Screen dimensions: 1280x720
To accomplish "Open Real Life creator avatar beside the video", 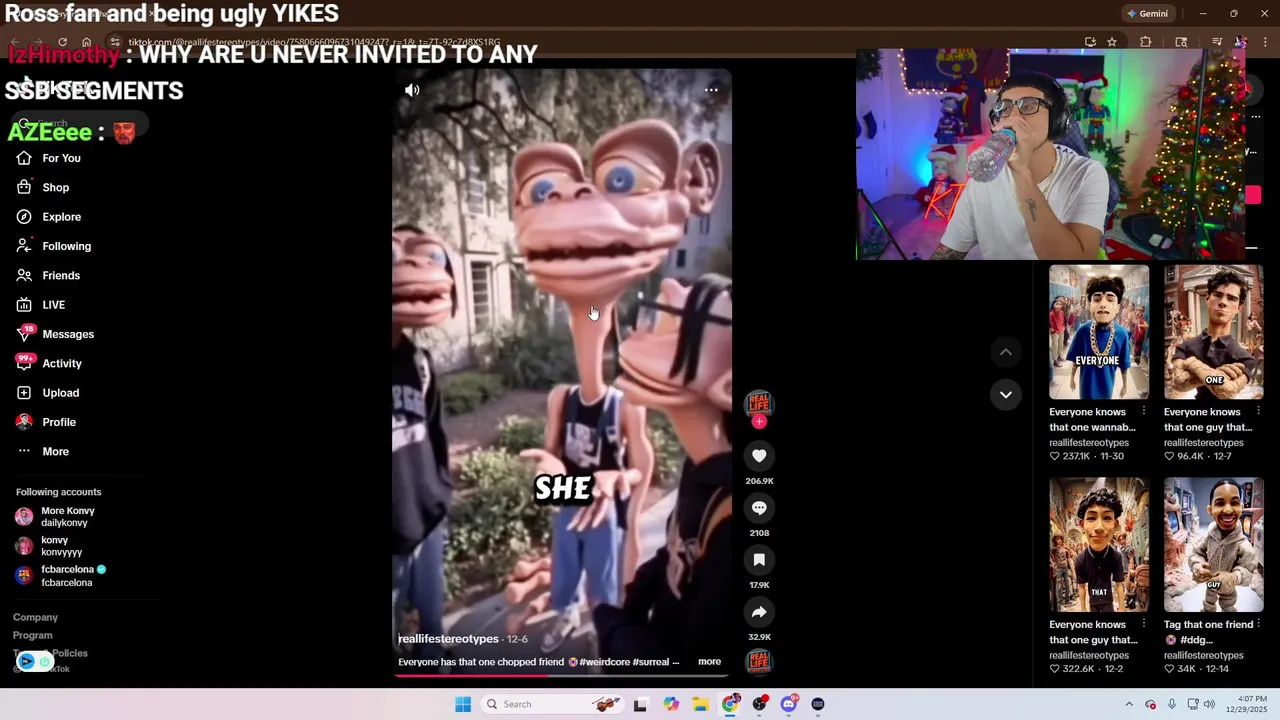I will 759,403.
